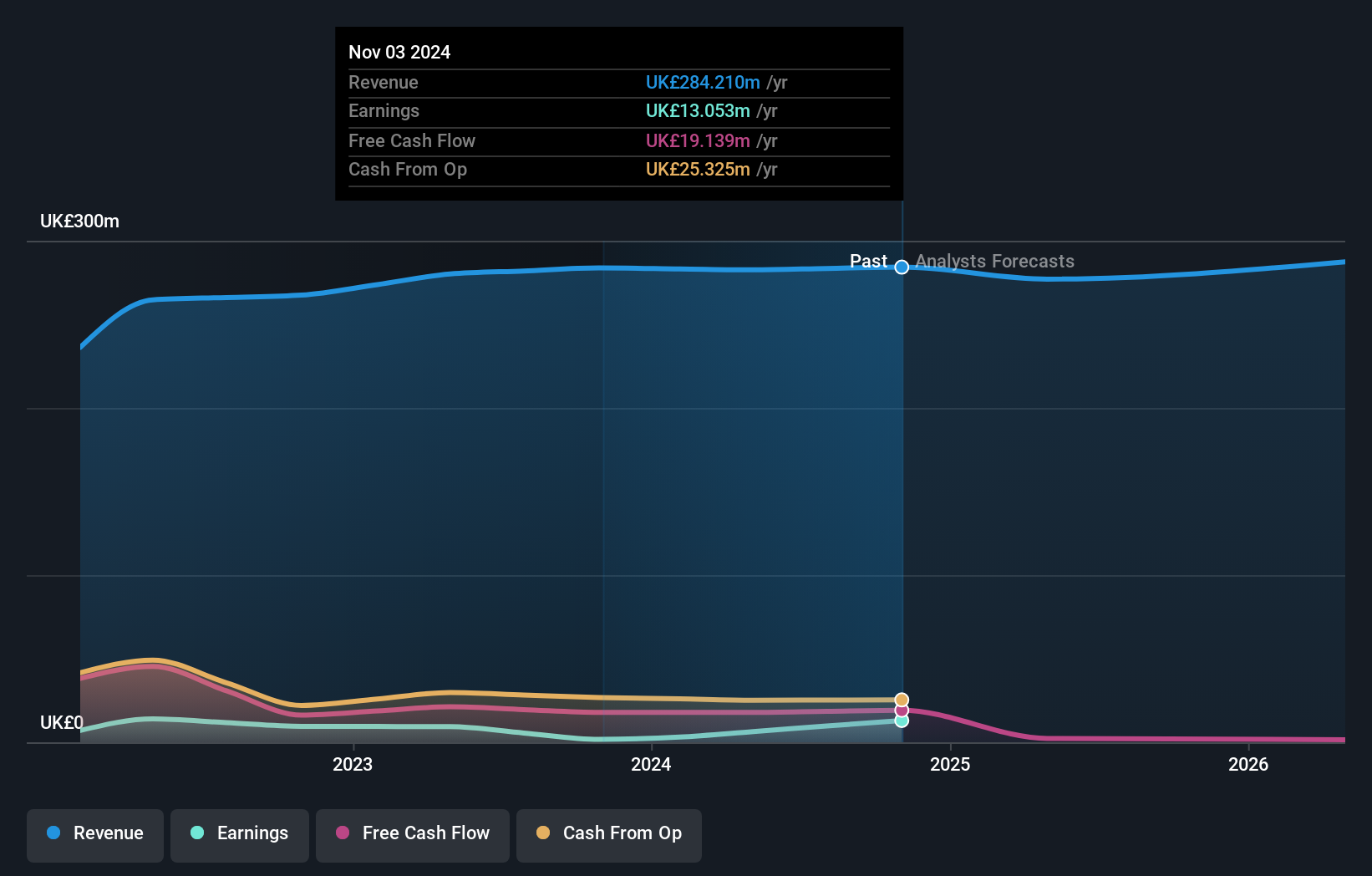Click the blue Revenue data point marker

[902, 267]
